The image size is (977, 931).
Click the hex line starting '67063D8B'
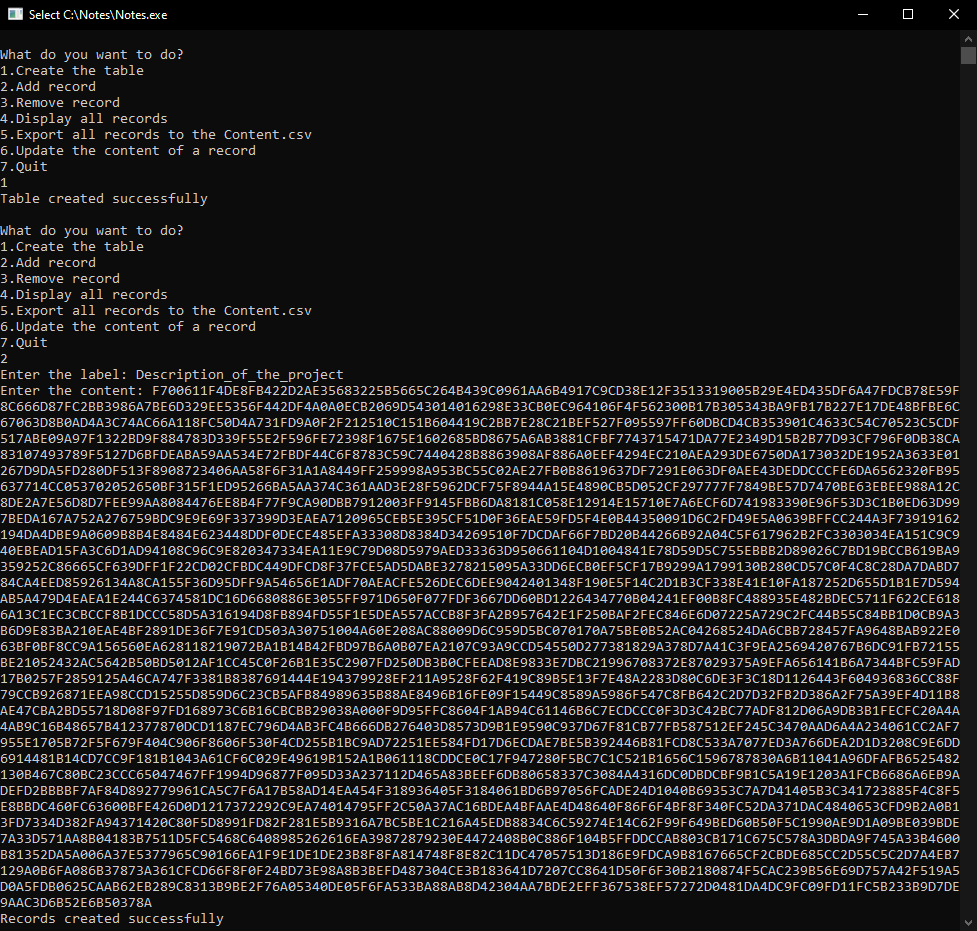click(480, 423)
